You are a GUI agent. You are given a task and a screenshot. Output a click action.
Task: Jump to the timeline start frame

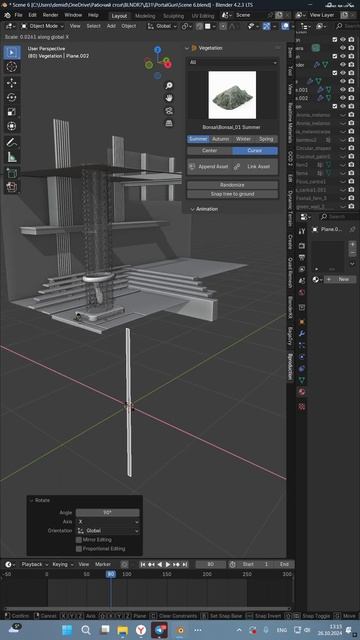[x=143, y=564]
